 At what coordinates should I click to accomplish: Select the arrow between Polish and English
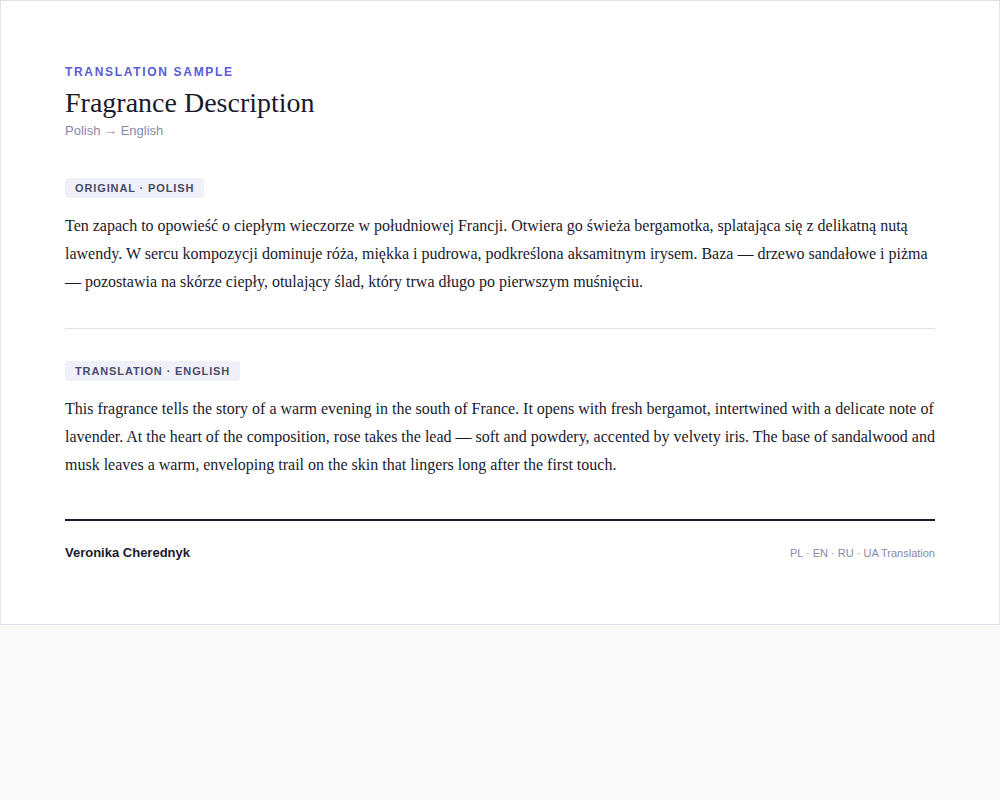[111, 131]
